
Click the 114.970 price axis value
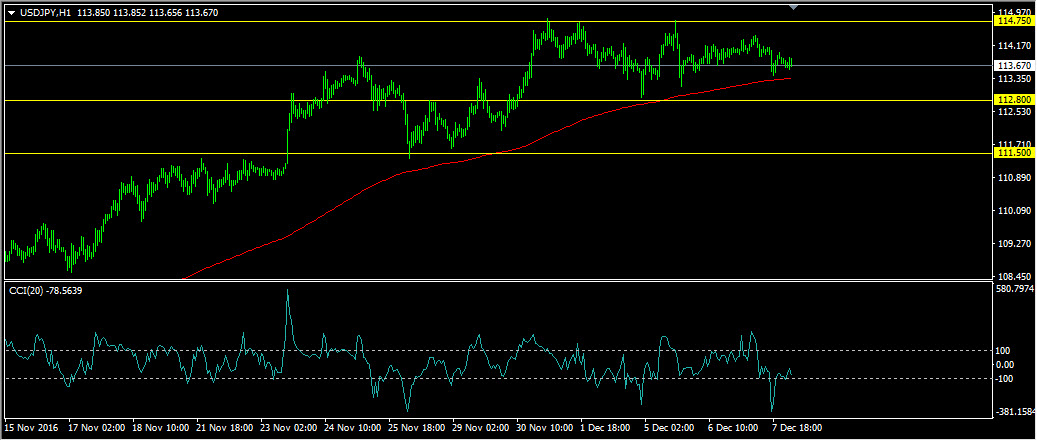tap(1015, 13)
